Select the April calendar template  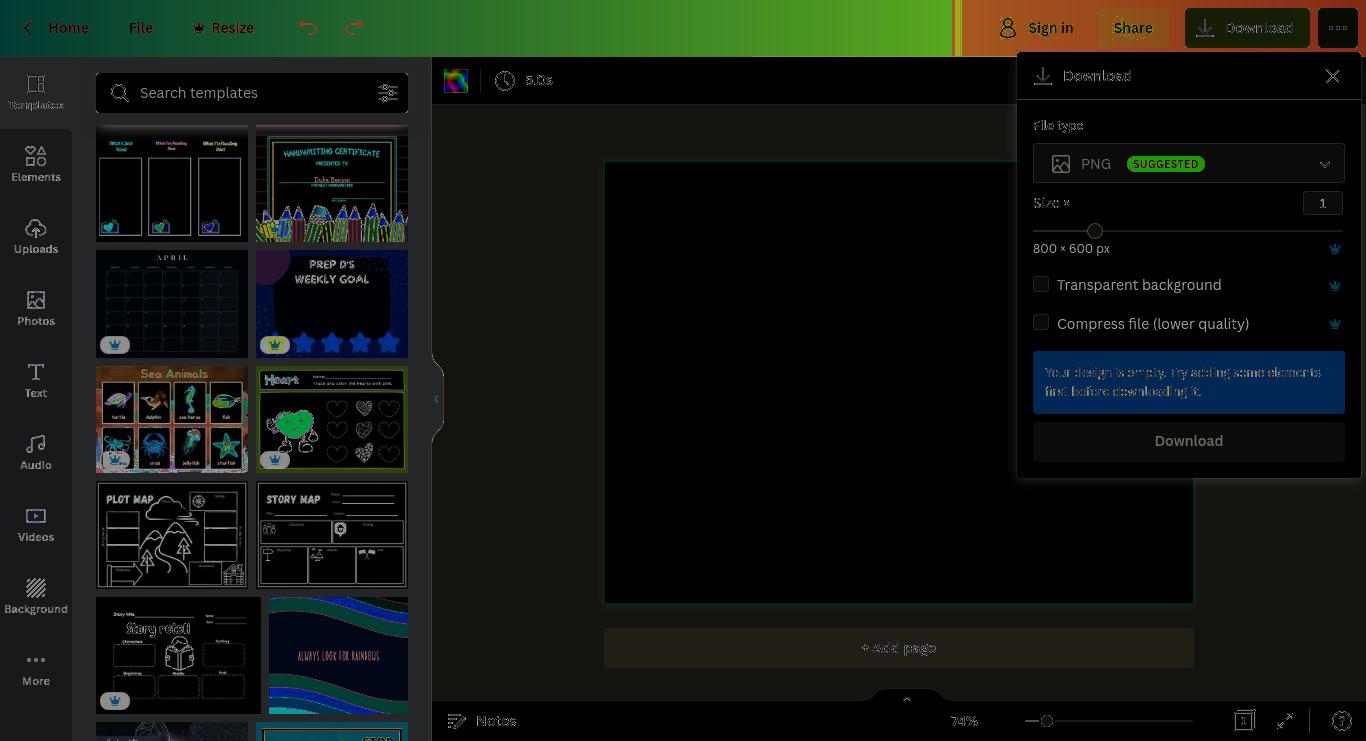tap(172, 304)
